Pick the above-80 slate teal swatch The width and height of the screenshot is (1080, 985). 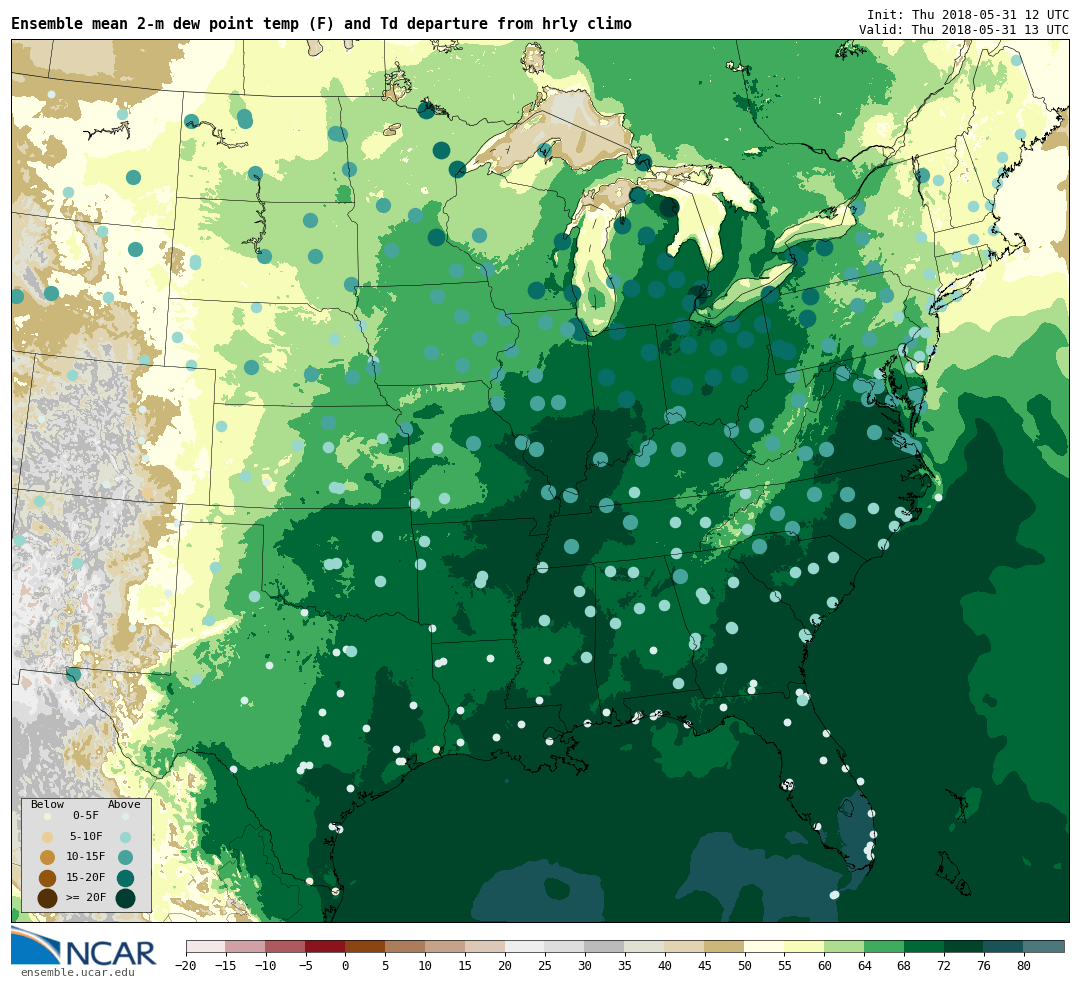1044,946
